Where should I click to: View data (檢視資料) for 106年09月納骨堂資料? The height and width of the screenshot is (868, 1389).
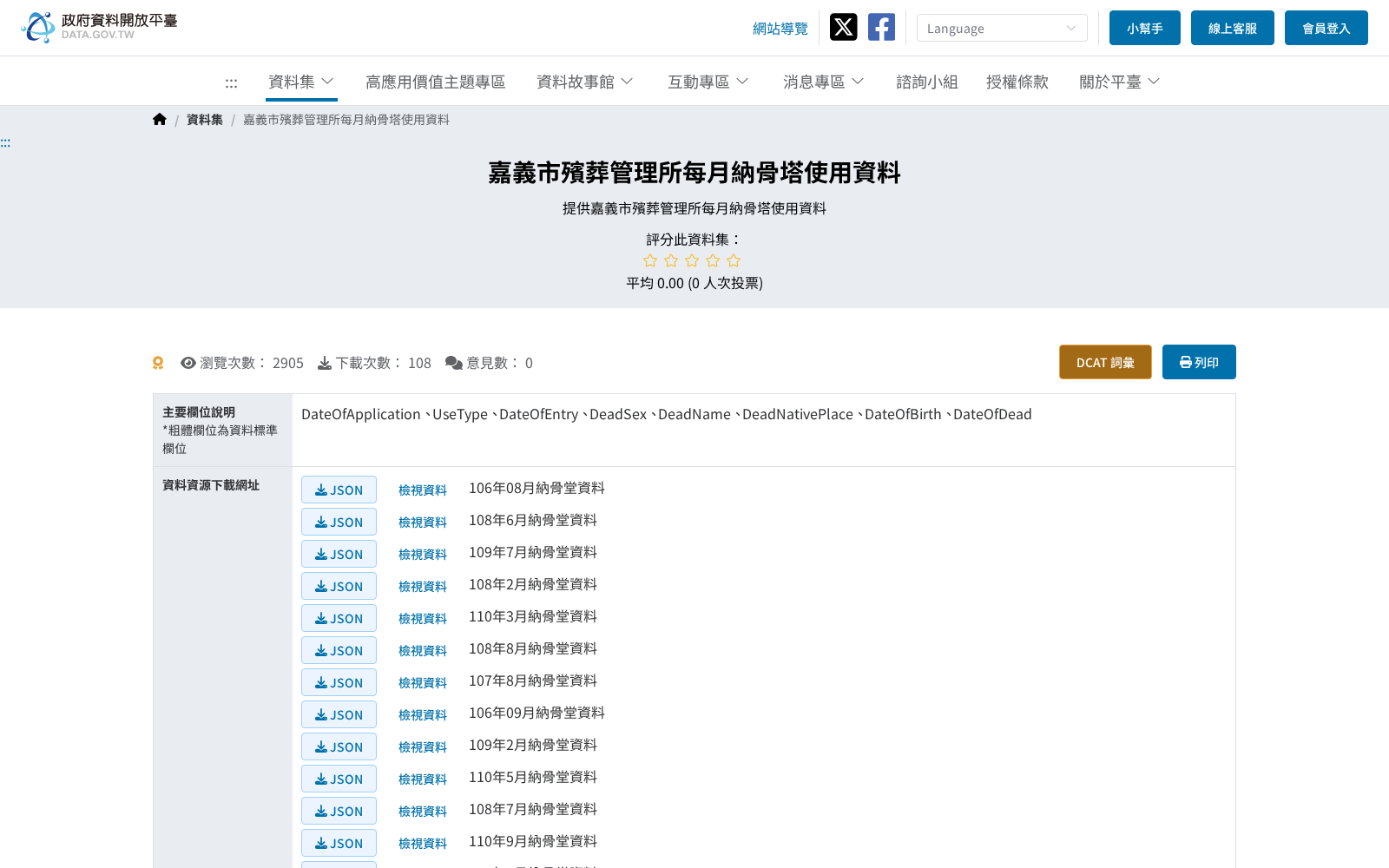click(x=423, y=715)
